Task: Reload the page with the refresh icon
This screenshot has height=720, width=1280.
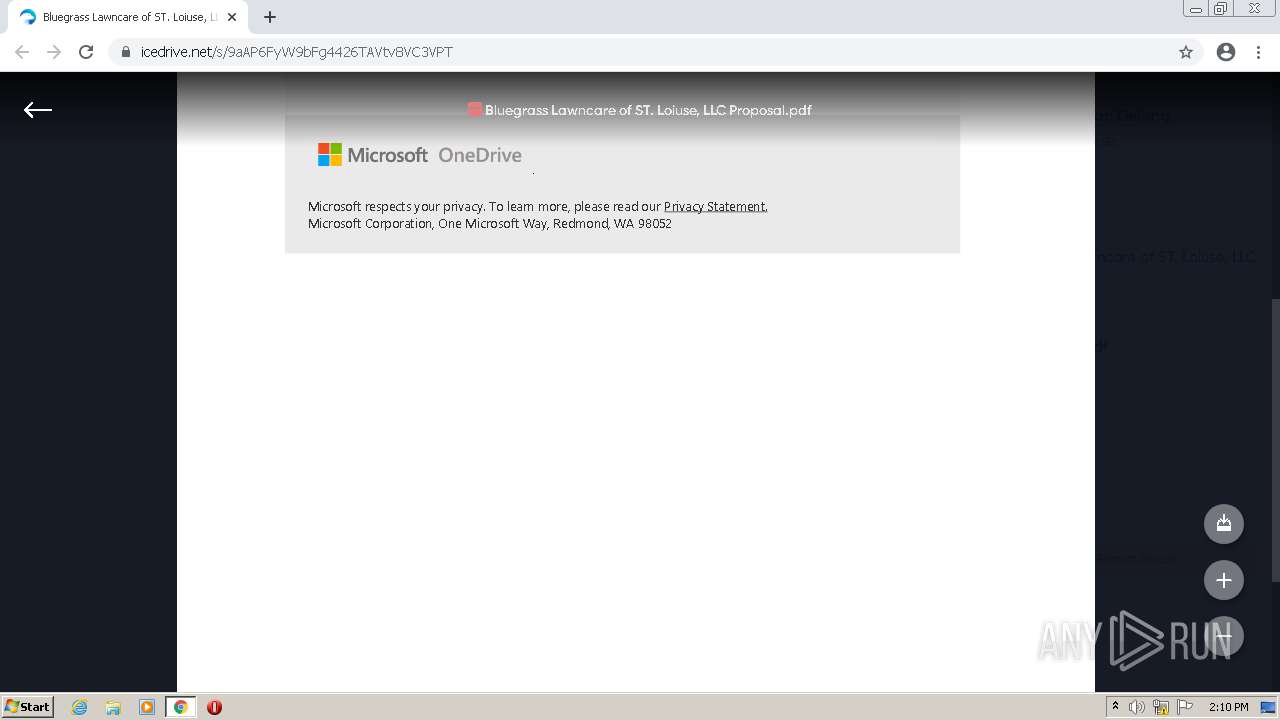Action: [86, 52]
